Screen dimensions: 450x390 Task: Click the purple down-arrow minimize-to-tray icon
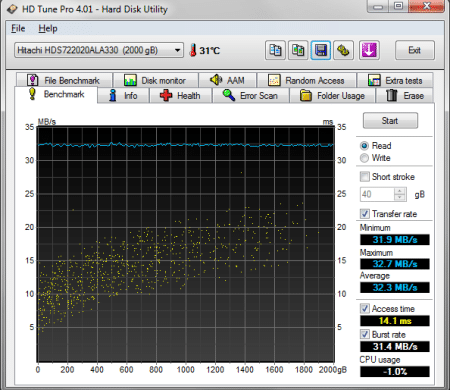coord(369,50)
